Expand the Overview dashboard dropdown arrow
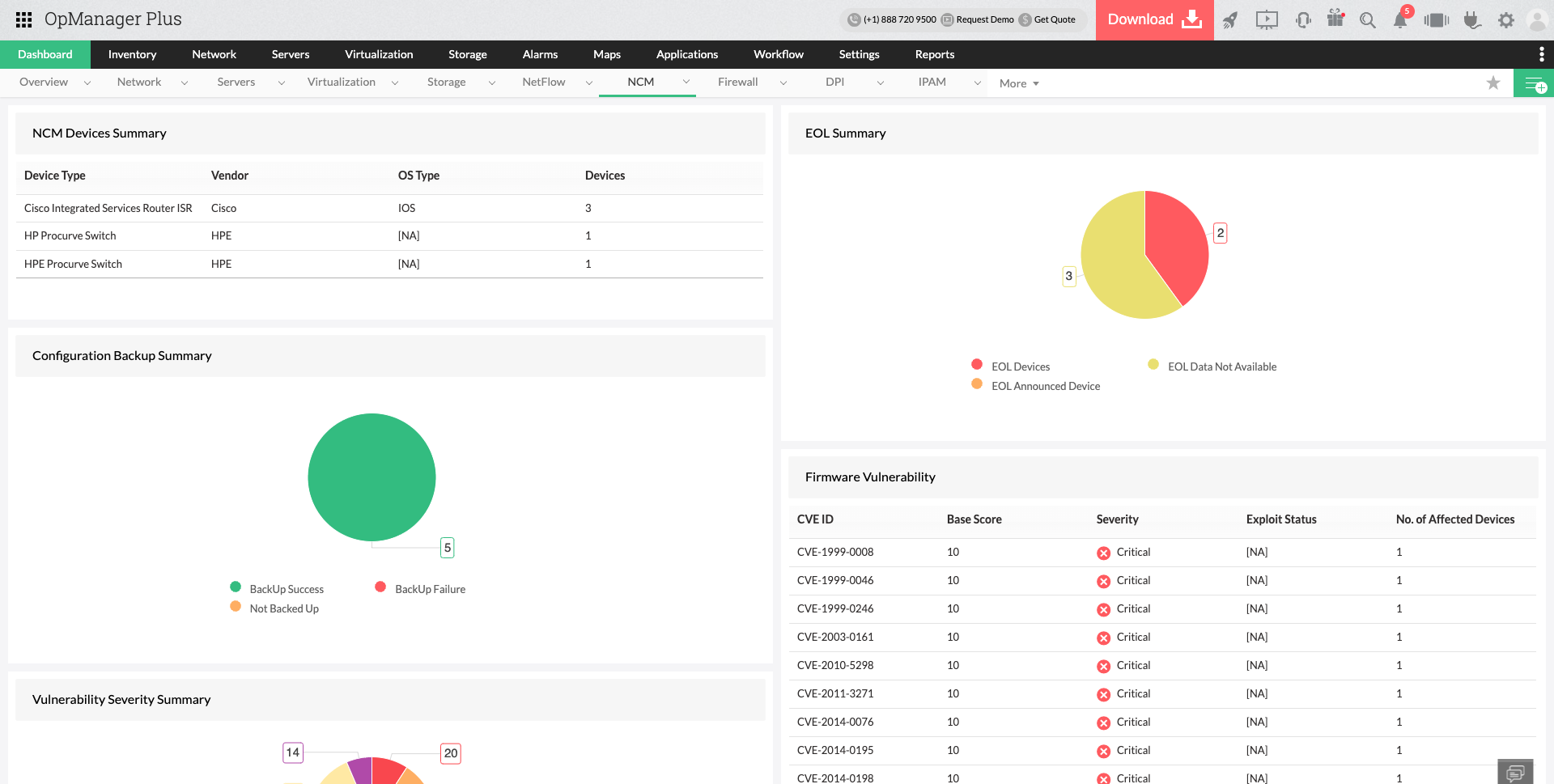Viewport: 1554px width, 784px height. coord(87,83)
